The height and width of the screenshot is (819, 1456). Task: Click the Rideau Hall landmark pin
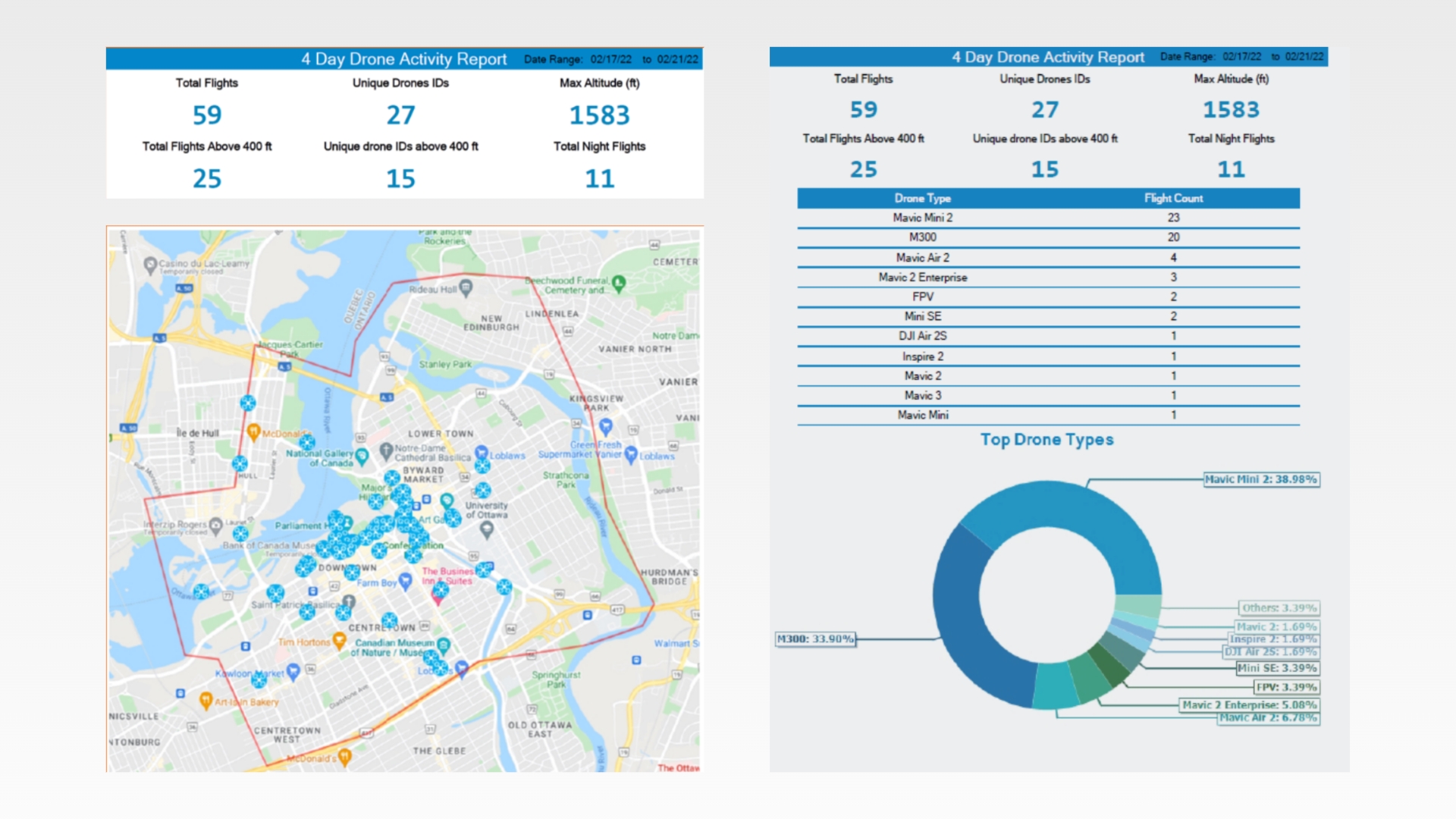pyautogui.click(x=466, y=287)
